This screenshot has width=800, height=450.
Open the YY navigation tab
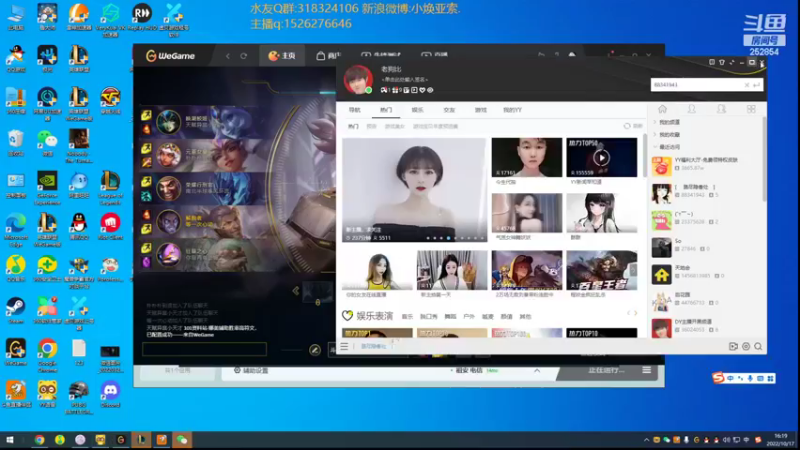click(x=355, y=110)
